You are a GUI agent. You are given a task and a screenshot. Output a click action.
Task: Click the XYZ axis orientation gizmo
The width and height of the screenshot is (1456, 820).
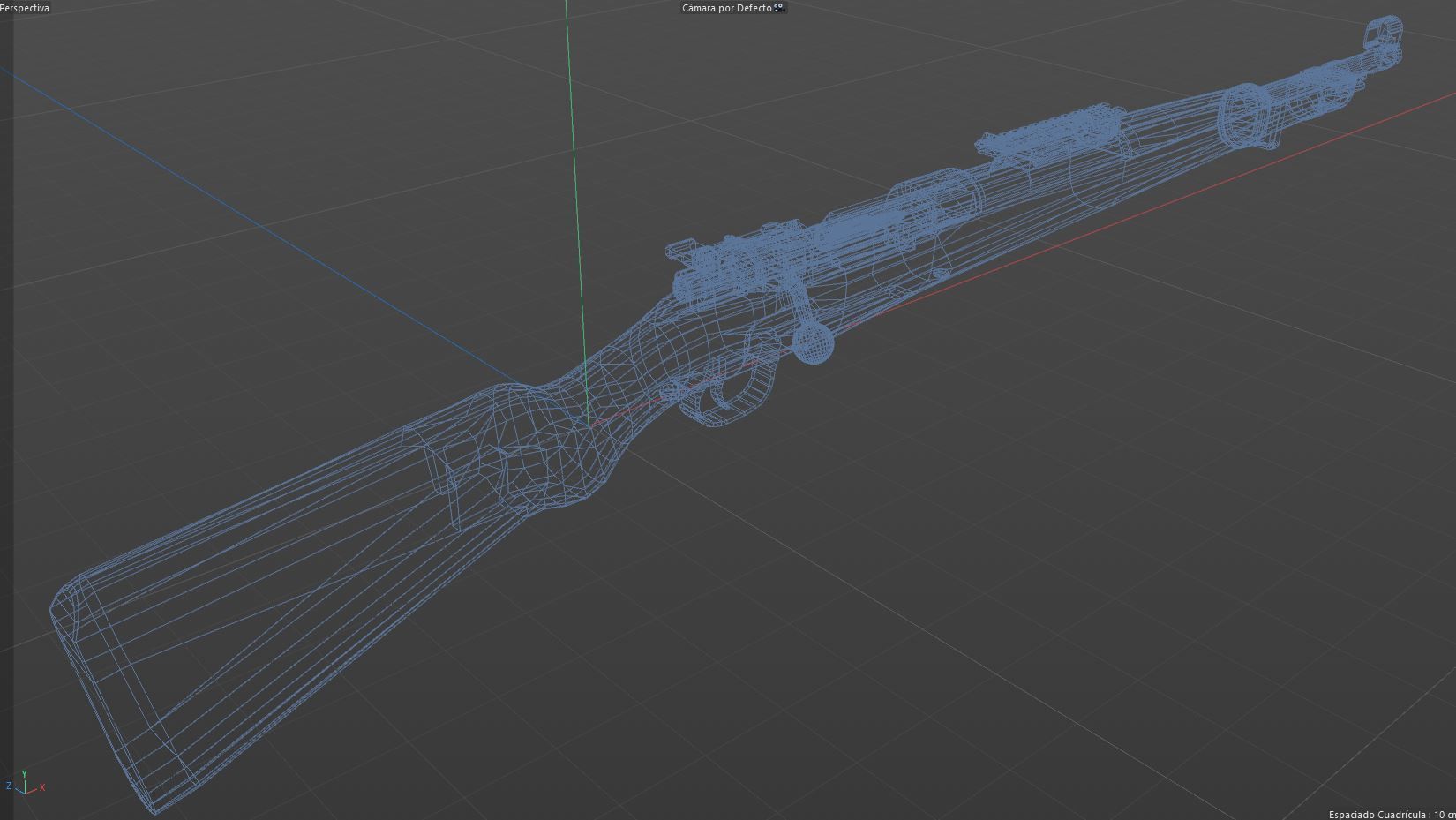tap(25, 783)
